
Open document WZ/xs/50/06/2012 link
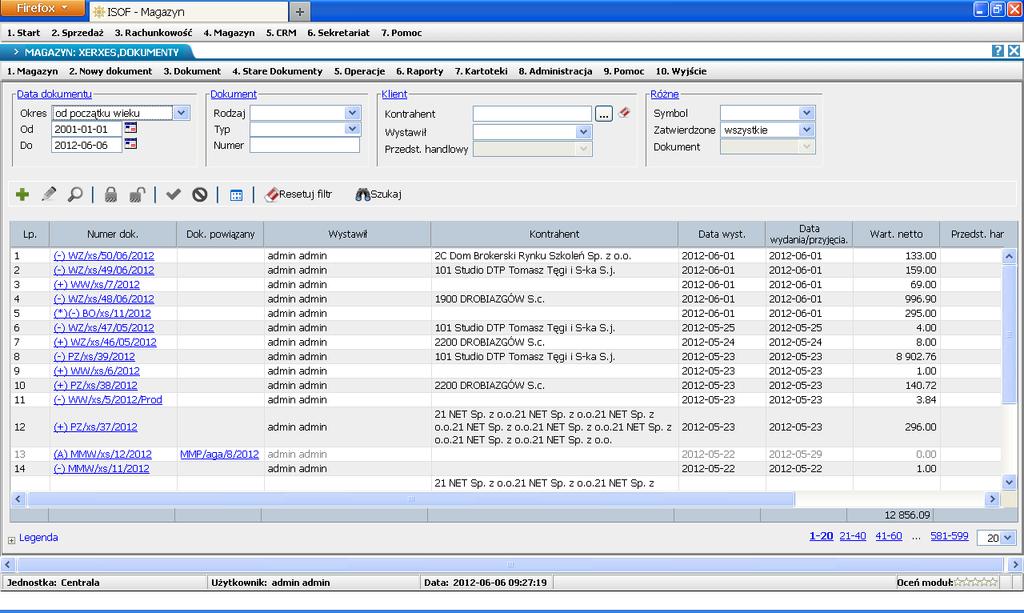click(x=104, y=256)
